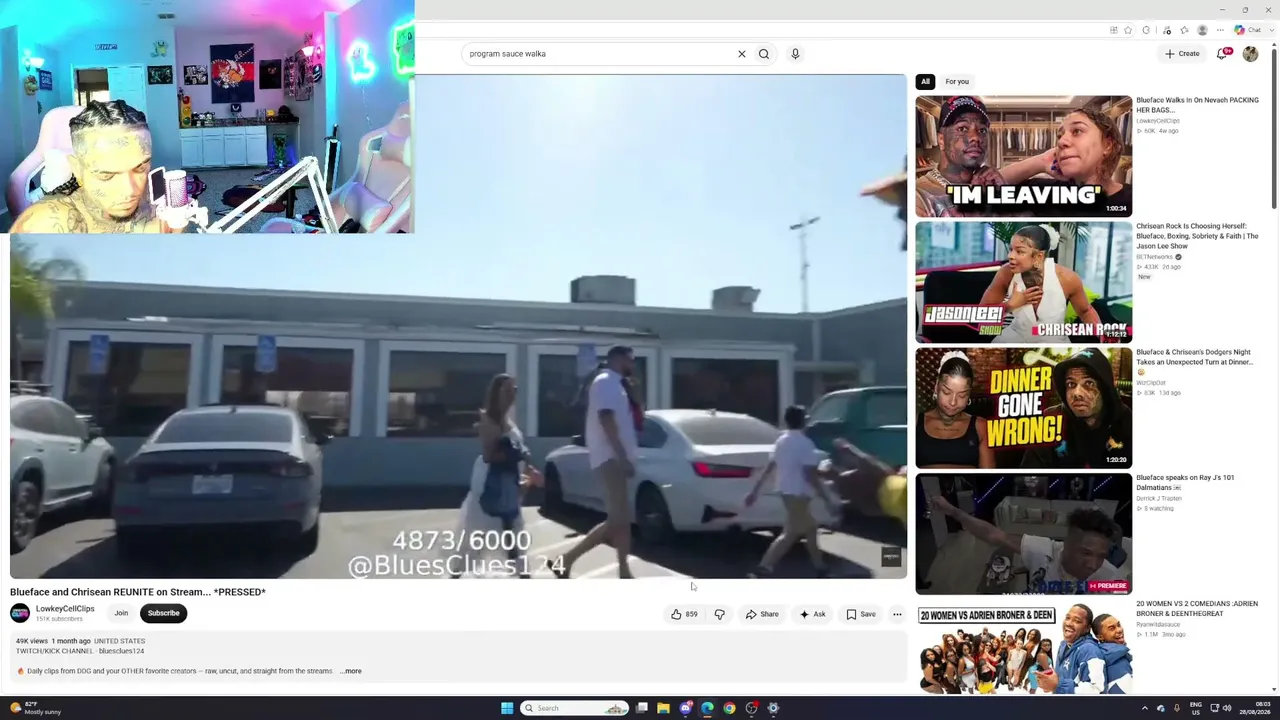Click the Windows taskbar search box
This screenshot has height=720, width=1280.
(x=574, y=708)
